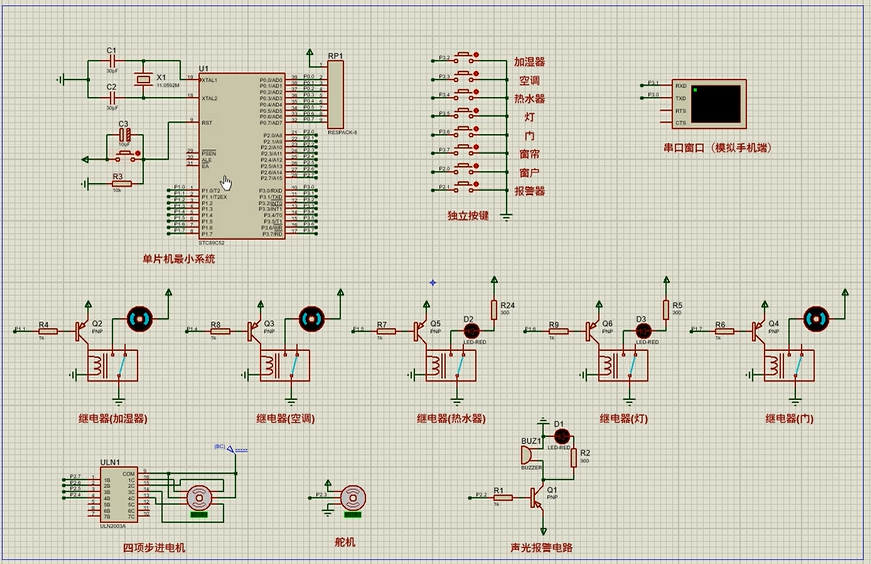
Task: Click the STC89C52 microcontroller chip U1
Action: point(241,155)
